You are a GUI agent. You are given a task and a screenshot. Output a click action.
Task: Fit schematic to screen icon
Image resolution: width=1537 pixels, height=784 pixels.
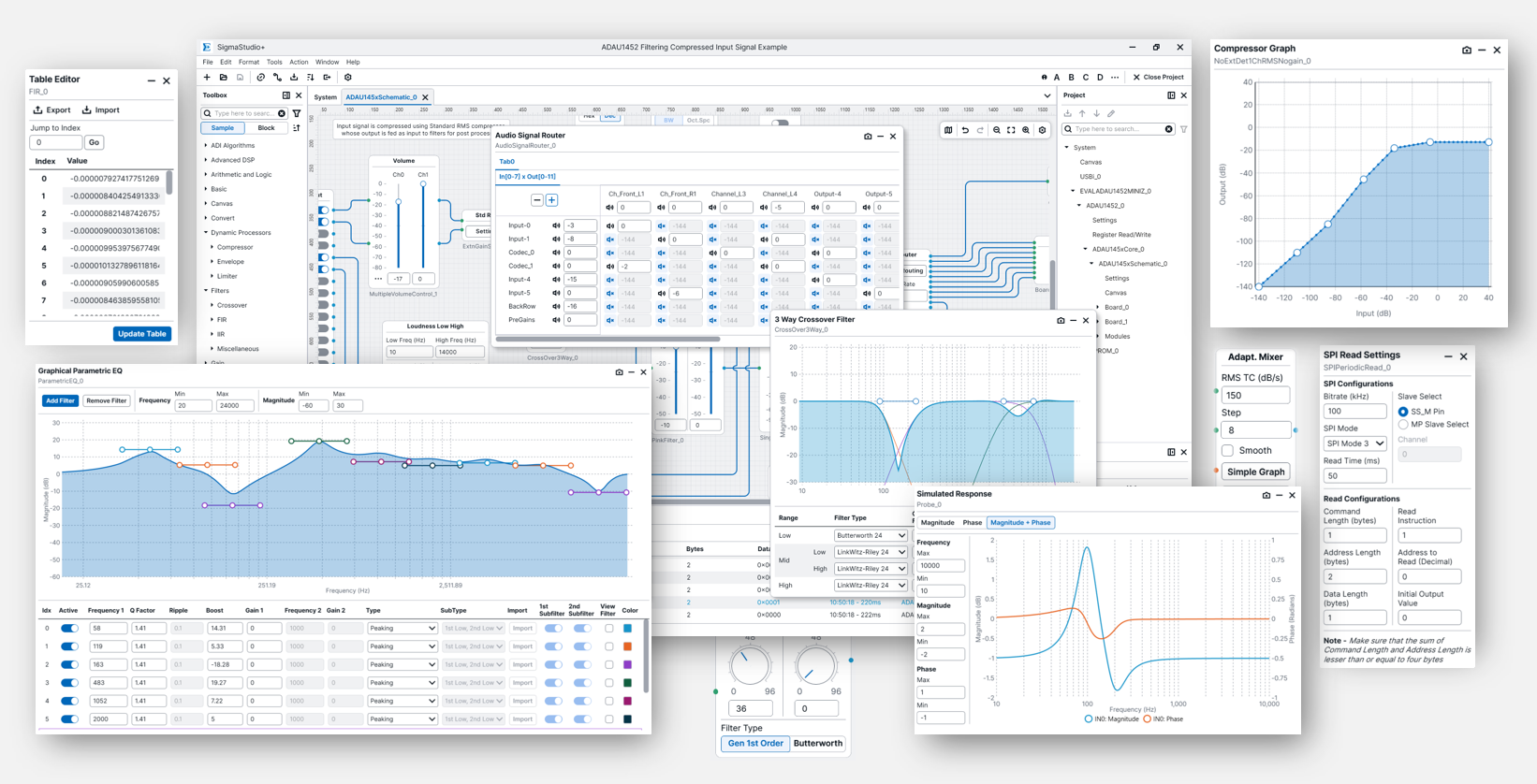pos(1011,131)
